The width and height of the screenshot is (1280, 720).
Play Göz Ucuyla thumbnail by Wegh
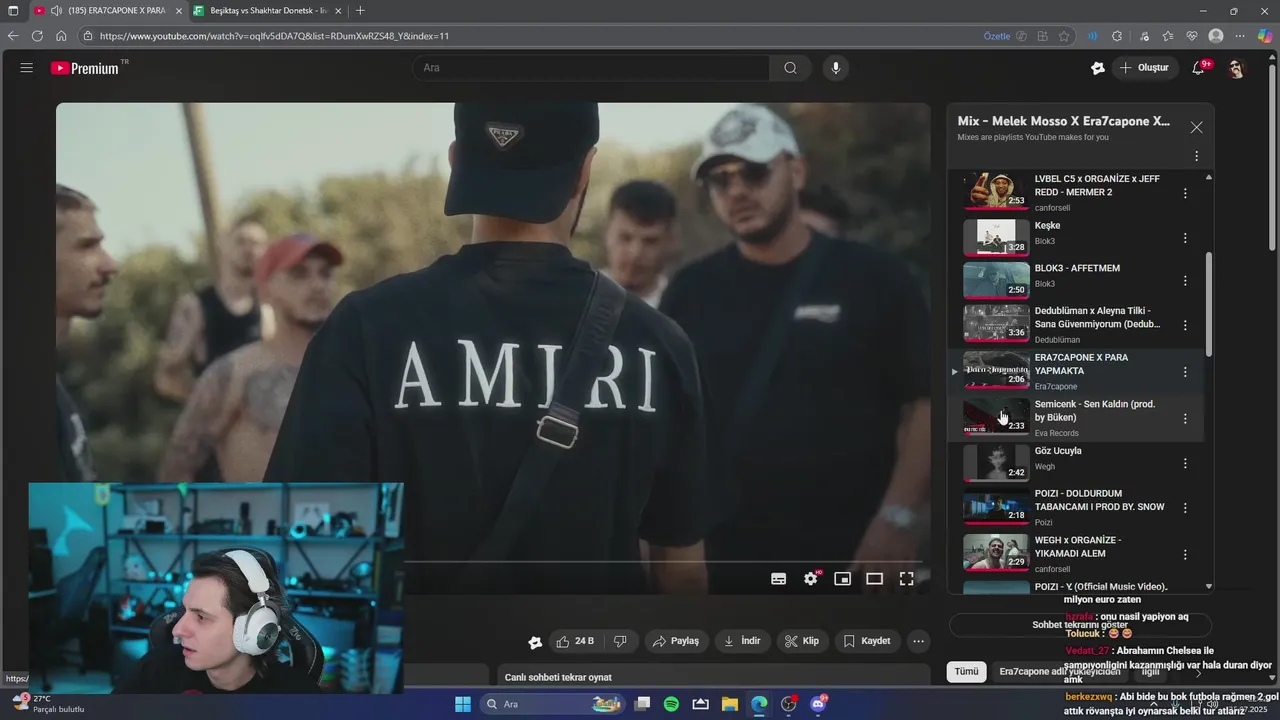(996, 462)
